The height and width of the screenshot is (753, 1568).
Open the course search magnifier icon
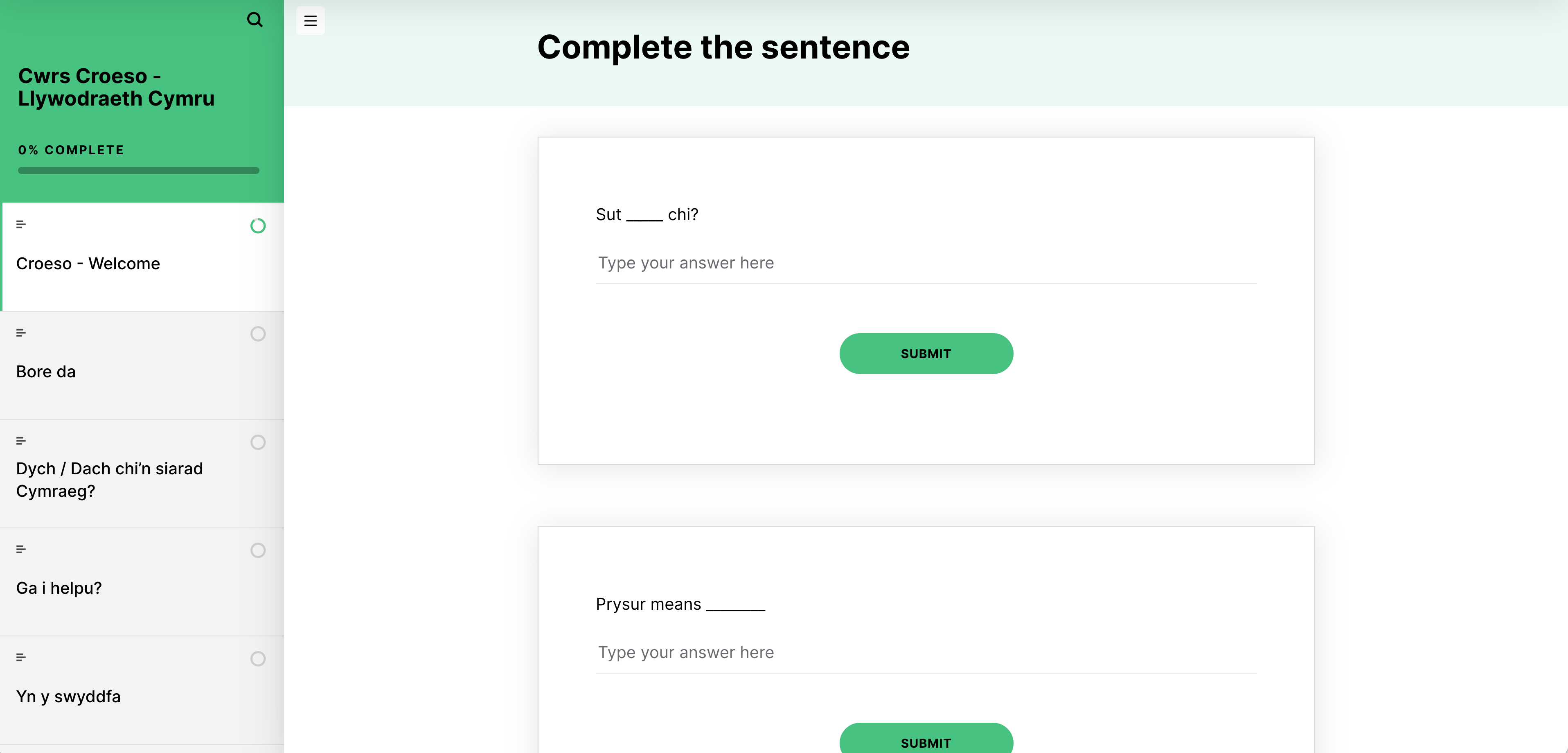coord(255,20)
